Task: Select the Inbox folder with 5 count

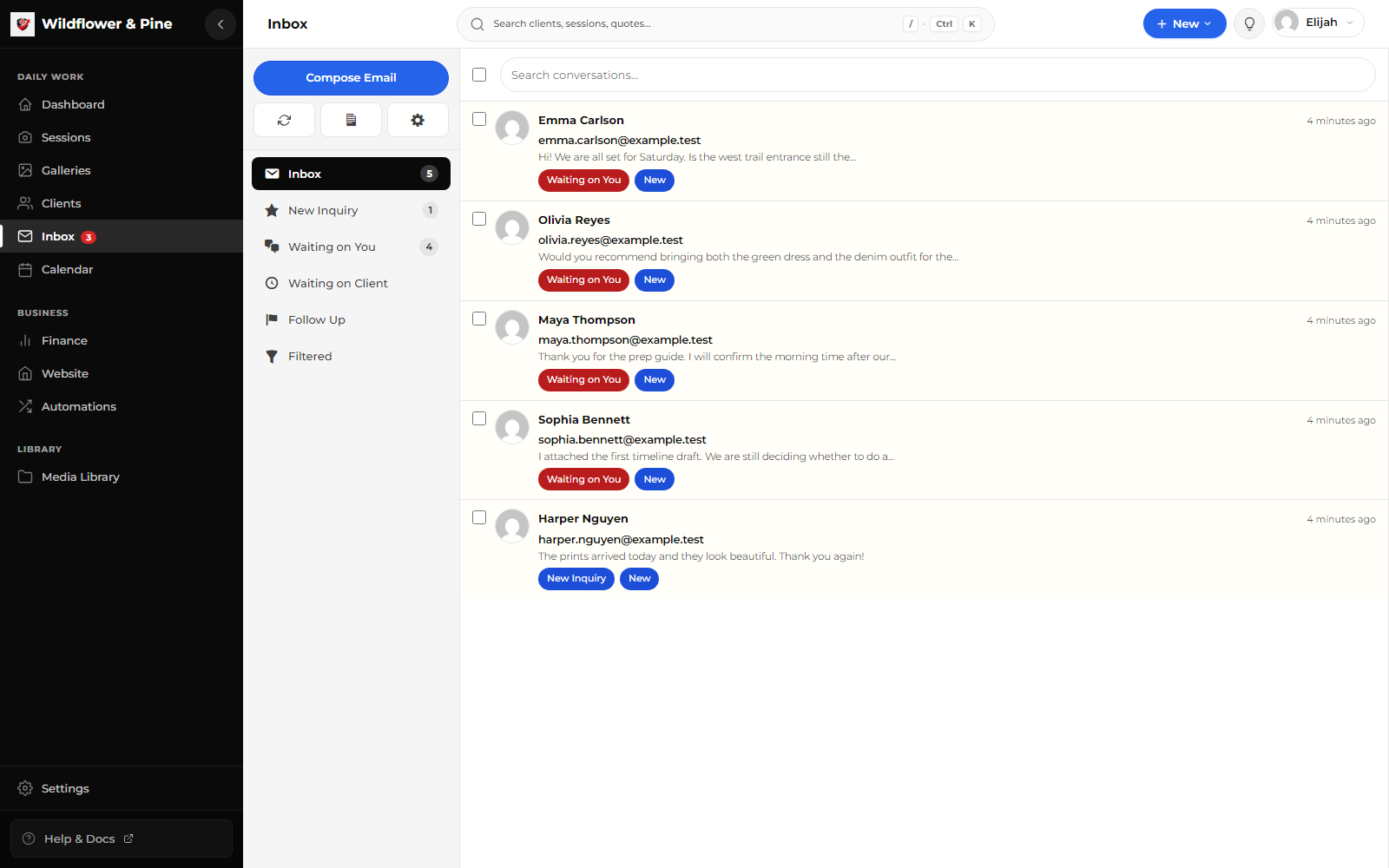Action: (x=351, y=174)
